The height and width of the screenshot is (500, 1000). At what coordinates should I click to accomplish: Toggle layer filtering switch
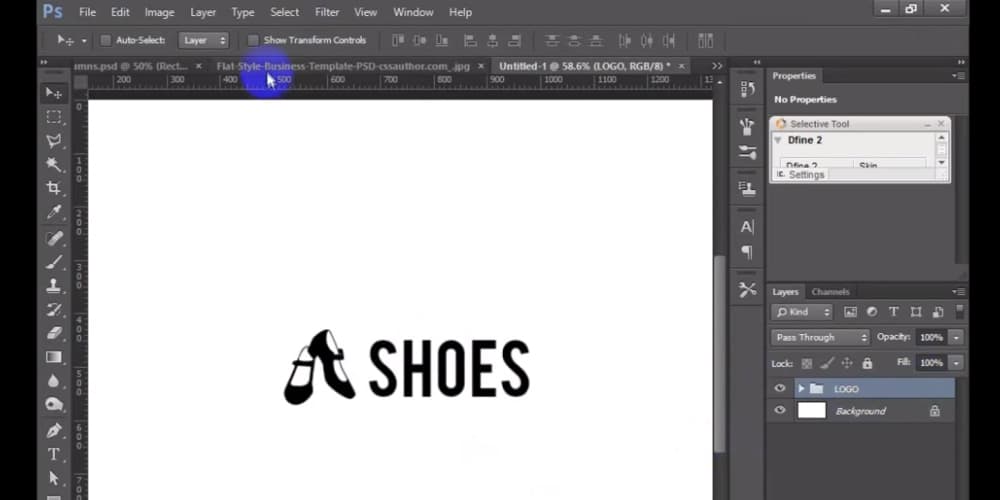[959, 311]
